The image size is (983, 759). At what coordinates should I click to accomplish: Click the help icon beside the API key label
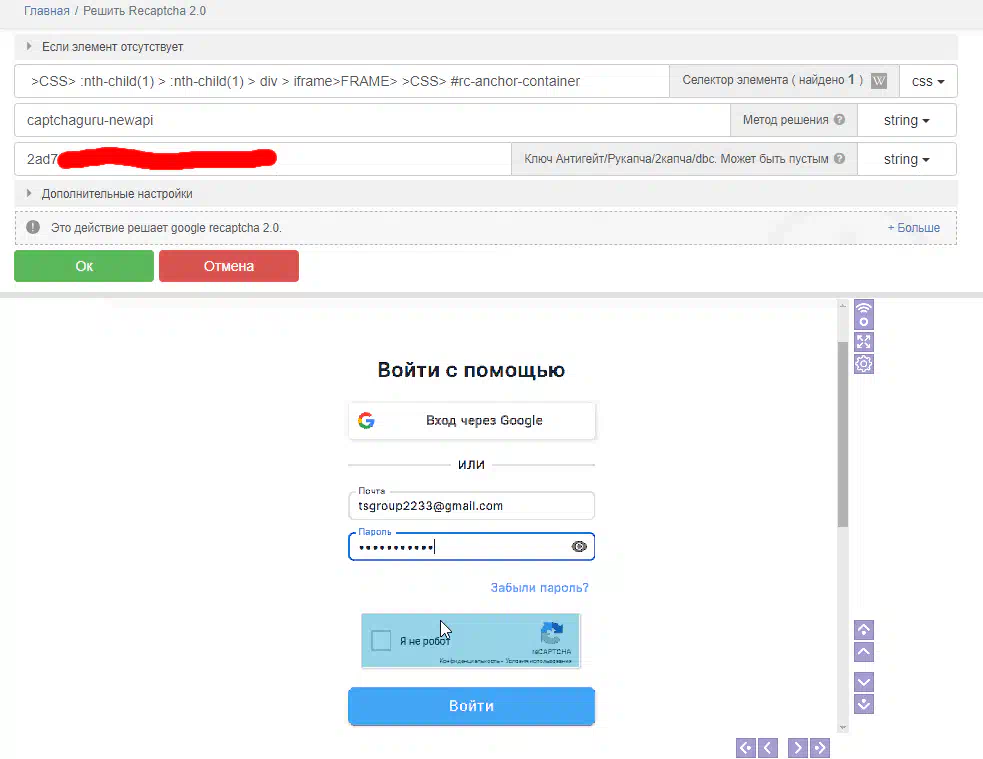[839, 159]
